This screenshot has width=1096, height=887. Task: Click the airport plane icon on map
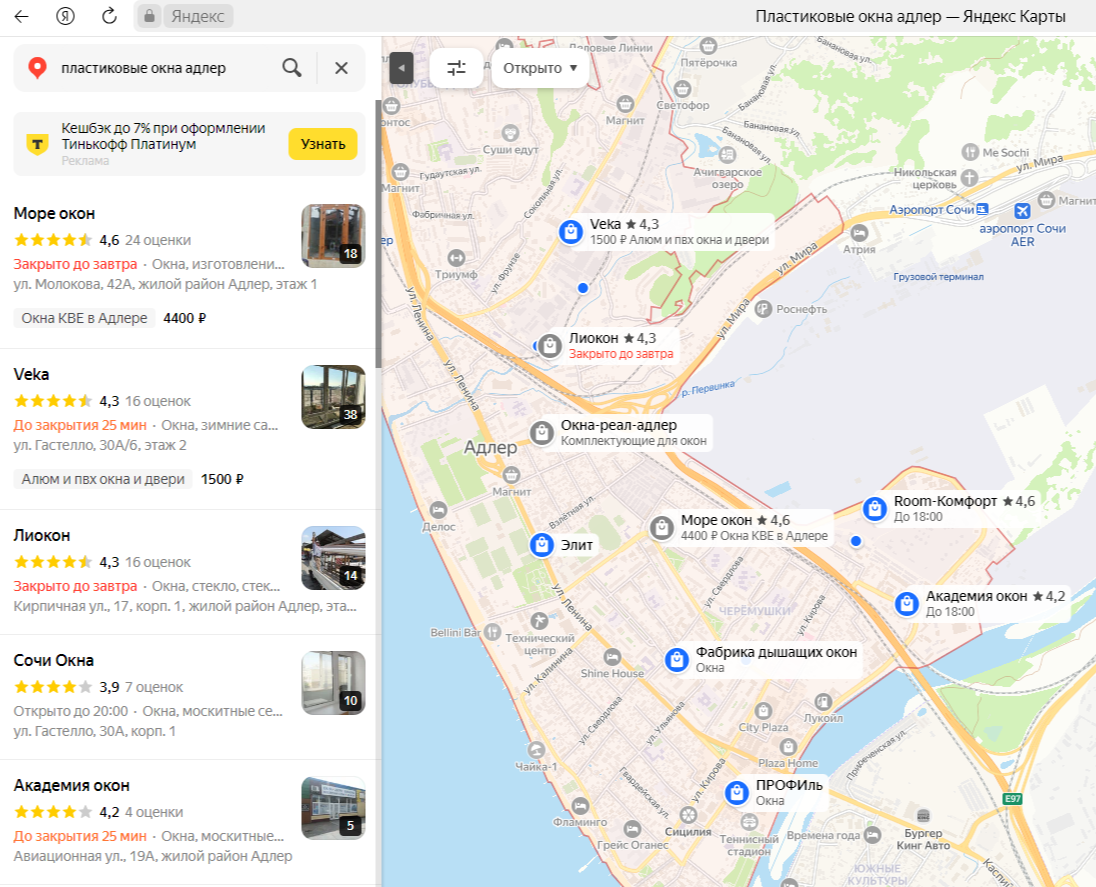(1022, 210)
